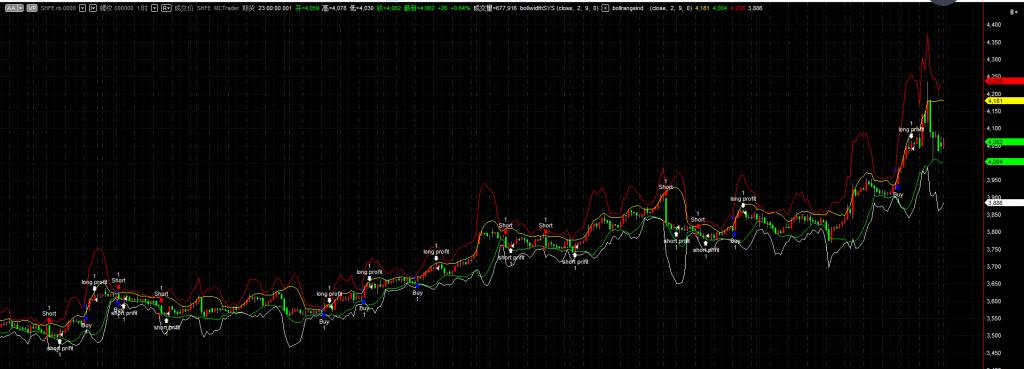Image resolution: width=1024 pixels, height=369 pixels.
Task: Select green 4,062 last price marker
Action: 1004,142
